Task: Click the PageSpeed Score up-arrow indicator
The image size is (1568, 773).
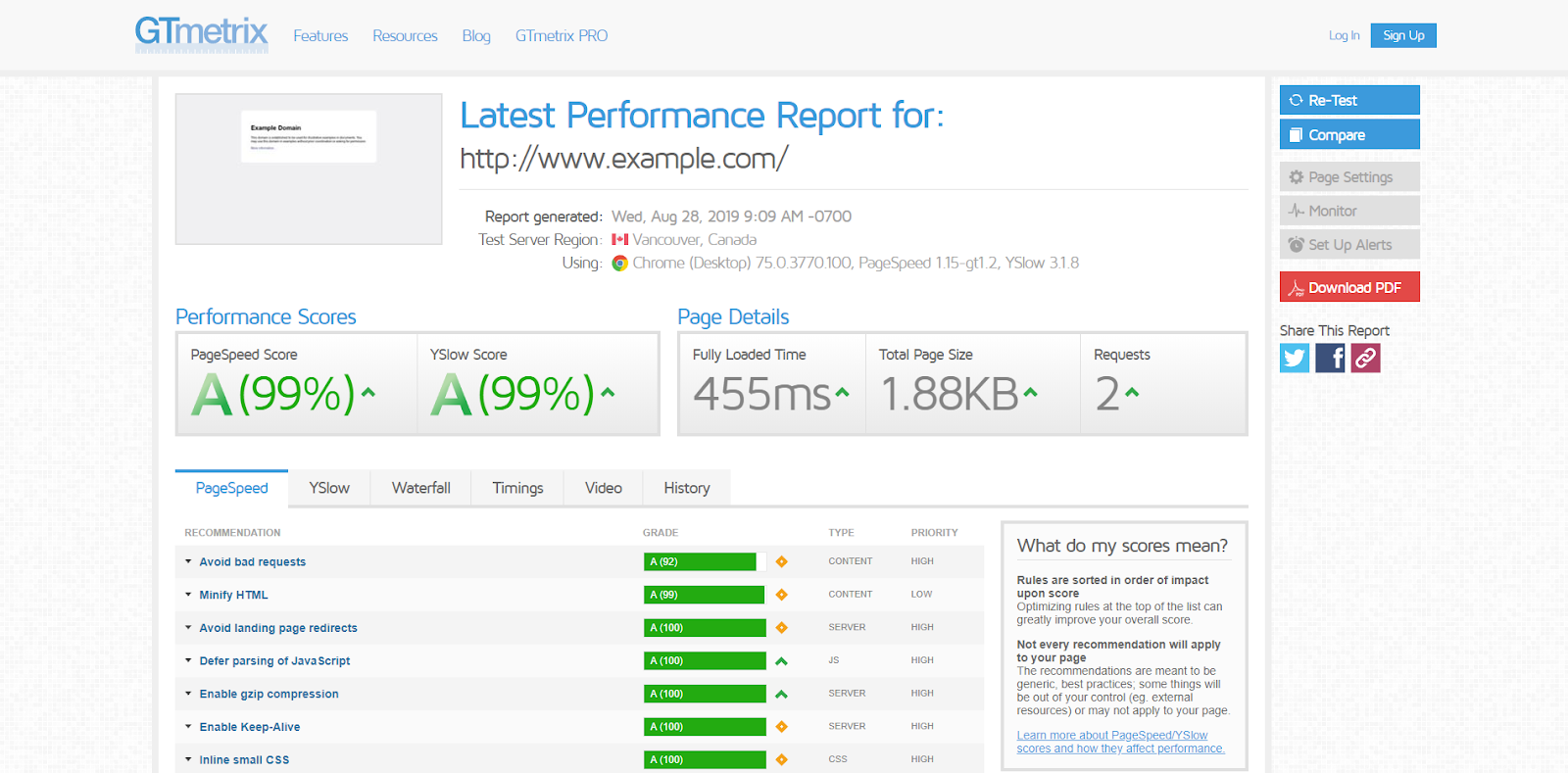Action: 368,393
